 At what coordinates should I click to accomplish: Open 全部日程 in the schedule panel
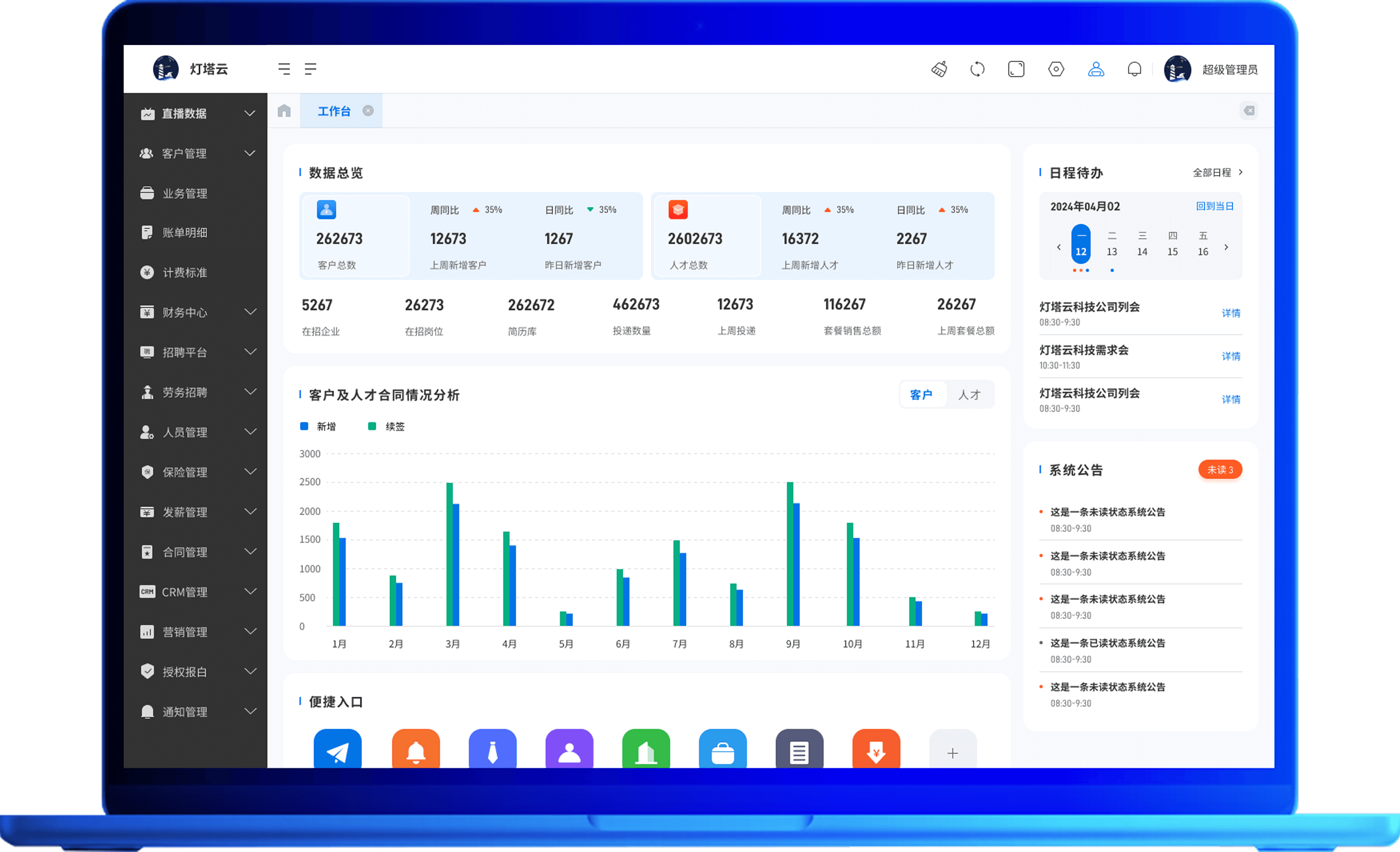click(1213, 172)
